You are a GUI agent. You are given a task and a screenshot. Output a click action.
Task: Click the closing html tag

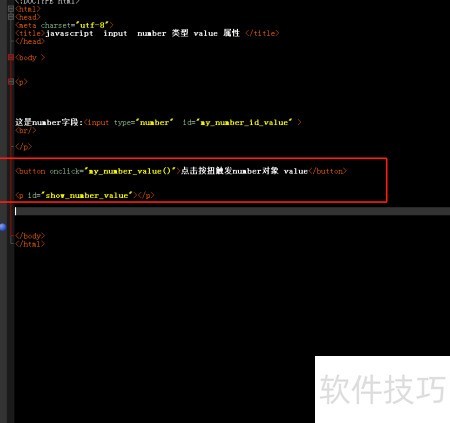coord(30,244)
